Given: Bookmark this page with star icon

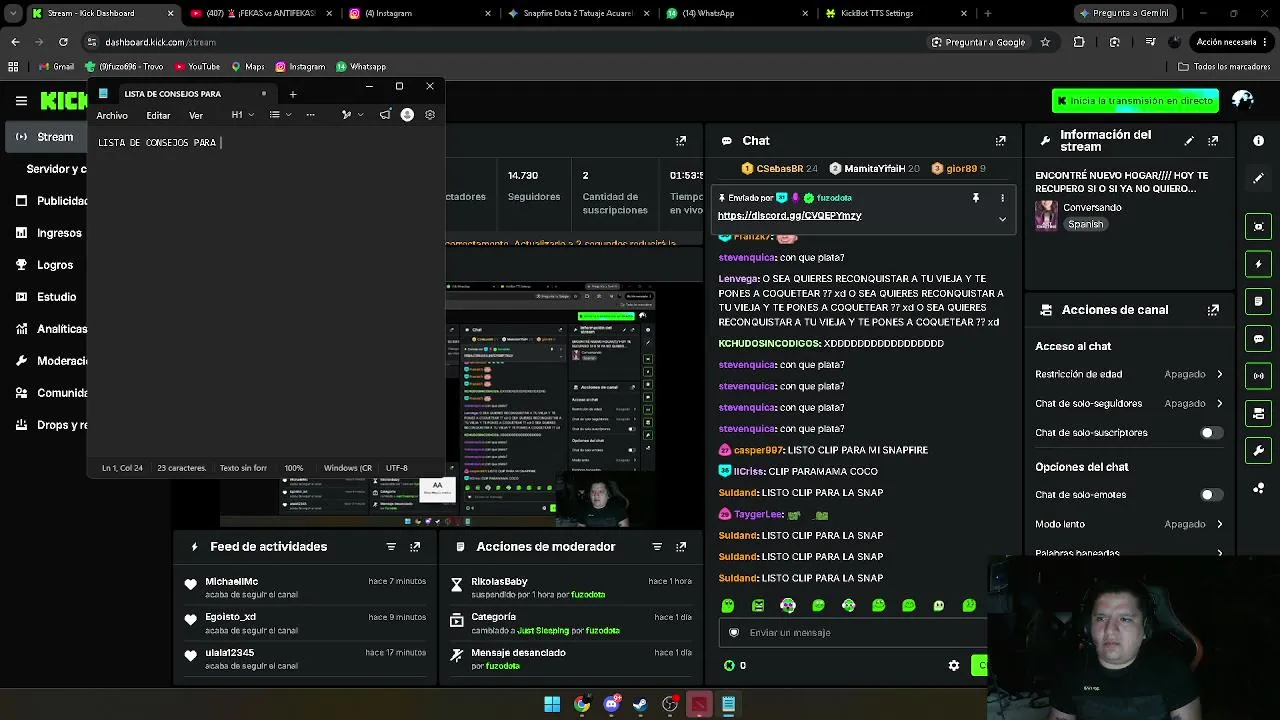Looking at the screenshot, I should coord(1045,42).
